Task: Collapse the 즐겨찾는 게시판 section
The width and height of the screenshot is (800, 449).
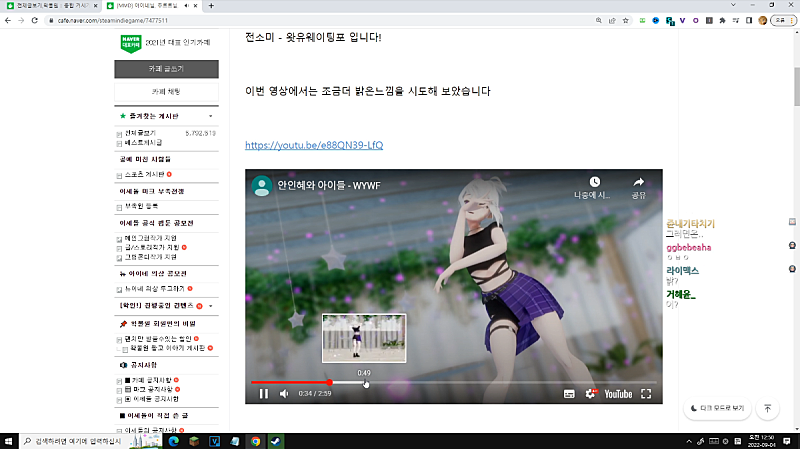Action: pos(209,116)
